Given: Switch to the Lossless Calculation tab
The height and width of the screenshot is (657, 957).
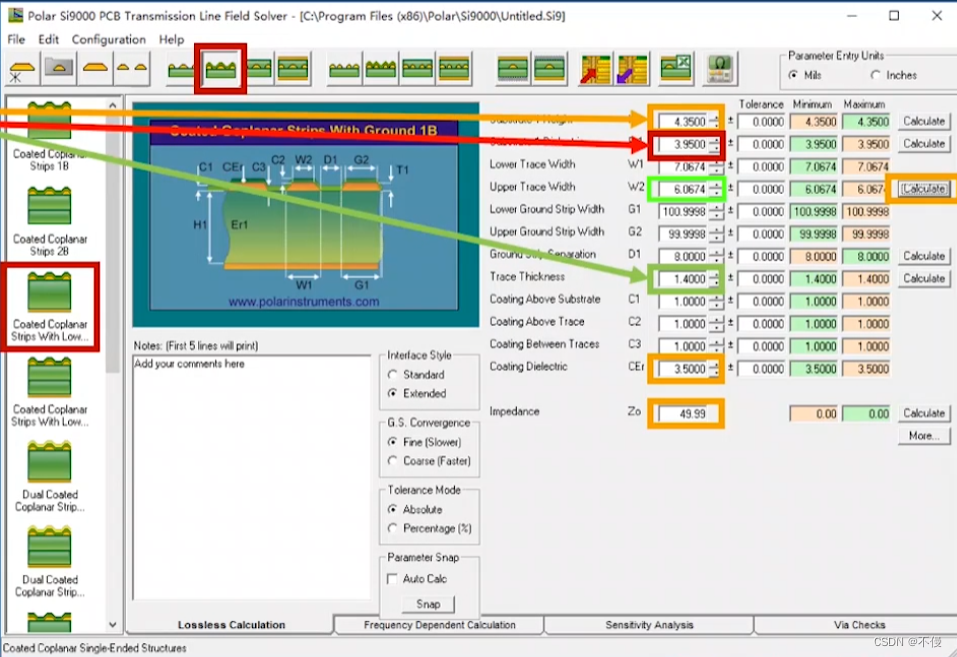Looking at the screenshot, I should (x=231, y=625).
